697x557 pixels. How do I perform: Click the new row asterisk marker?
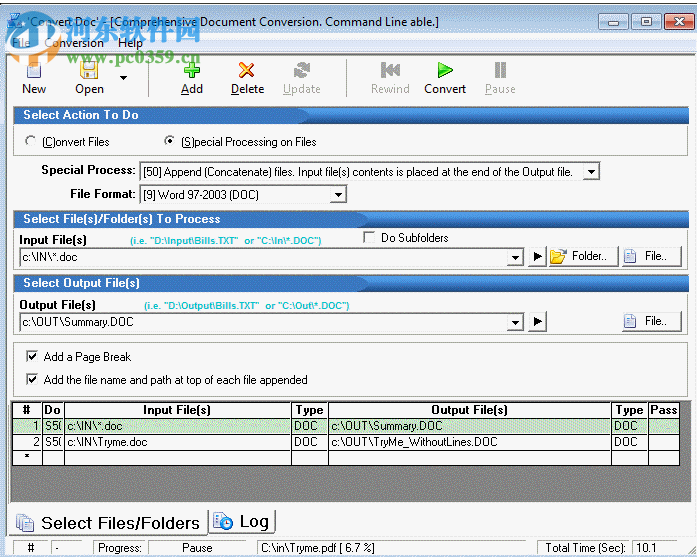[27, 457]
